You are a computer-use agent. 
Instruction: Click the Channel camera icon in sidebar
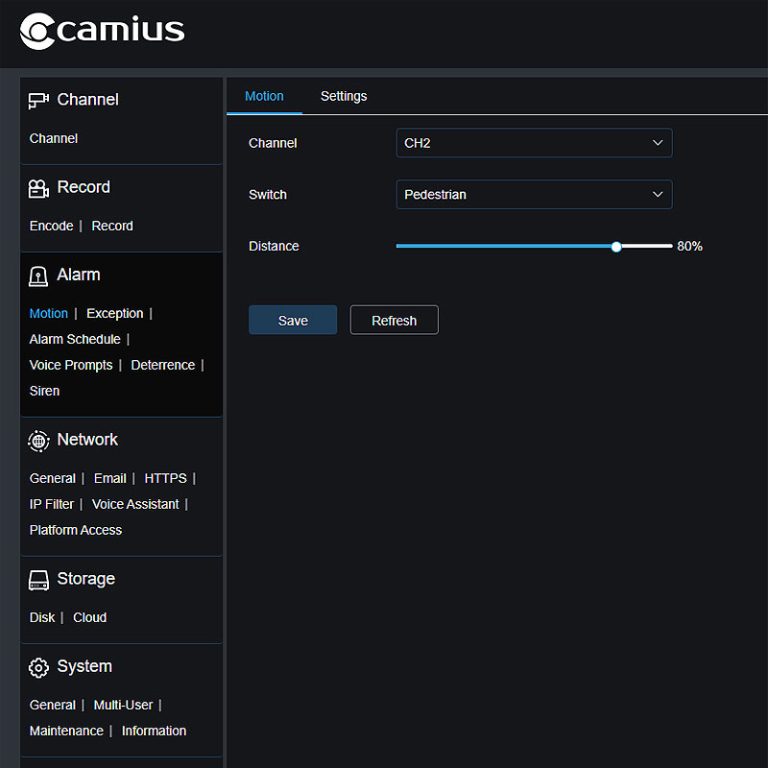(38, 100)
